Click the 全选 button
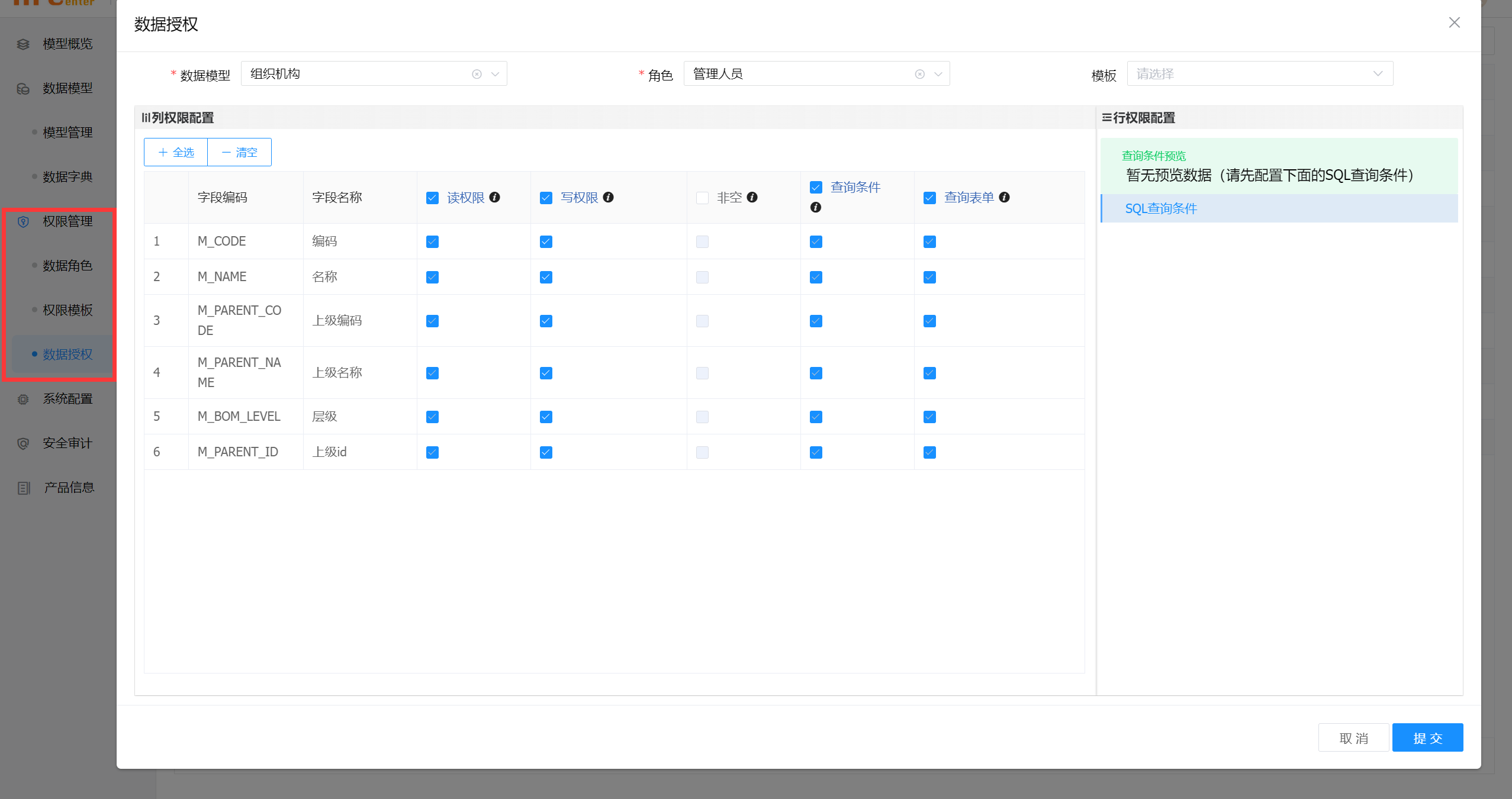 176,152
